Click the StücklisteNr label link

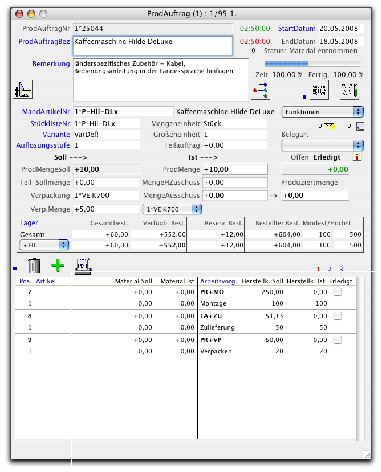tap(50, 124)
